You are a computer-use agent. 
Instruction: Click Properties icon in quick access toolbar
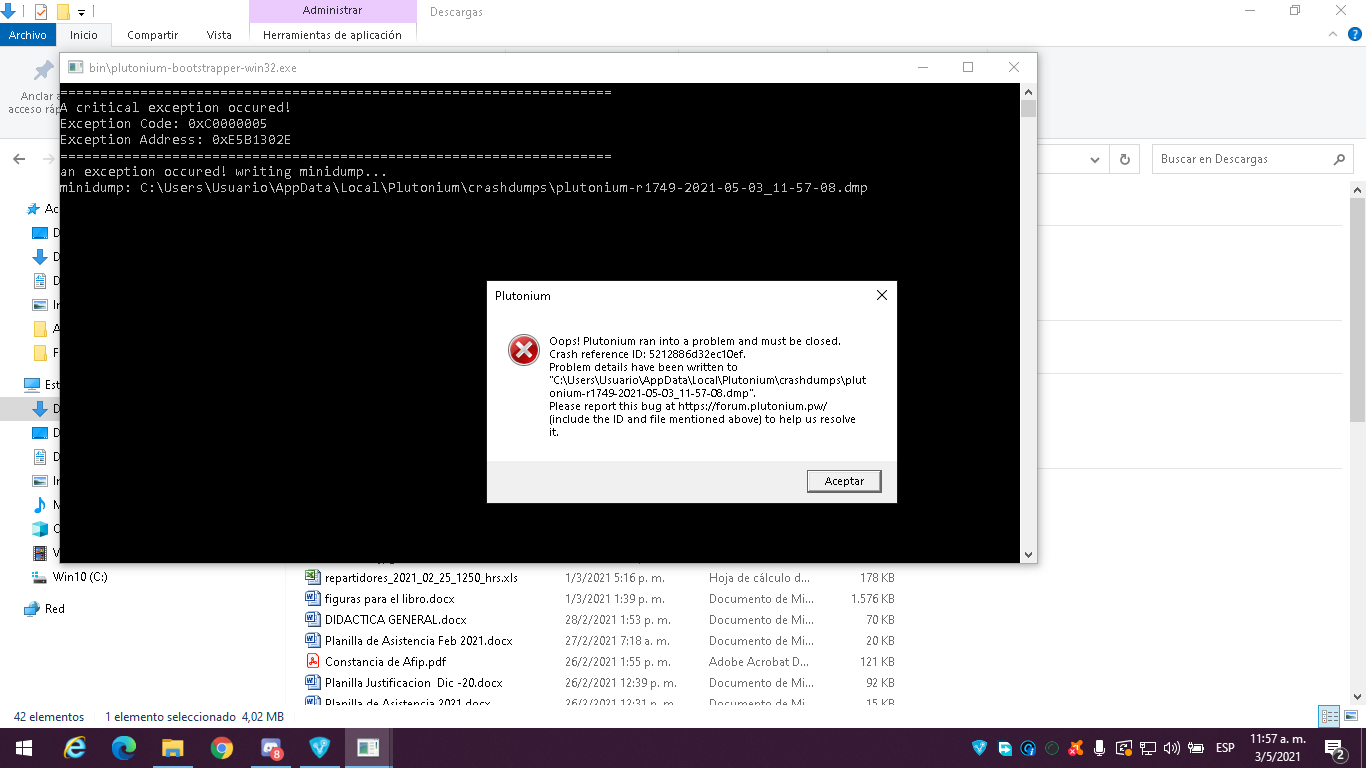[x=41, y=12]
